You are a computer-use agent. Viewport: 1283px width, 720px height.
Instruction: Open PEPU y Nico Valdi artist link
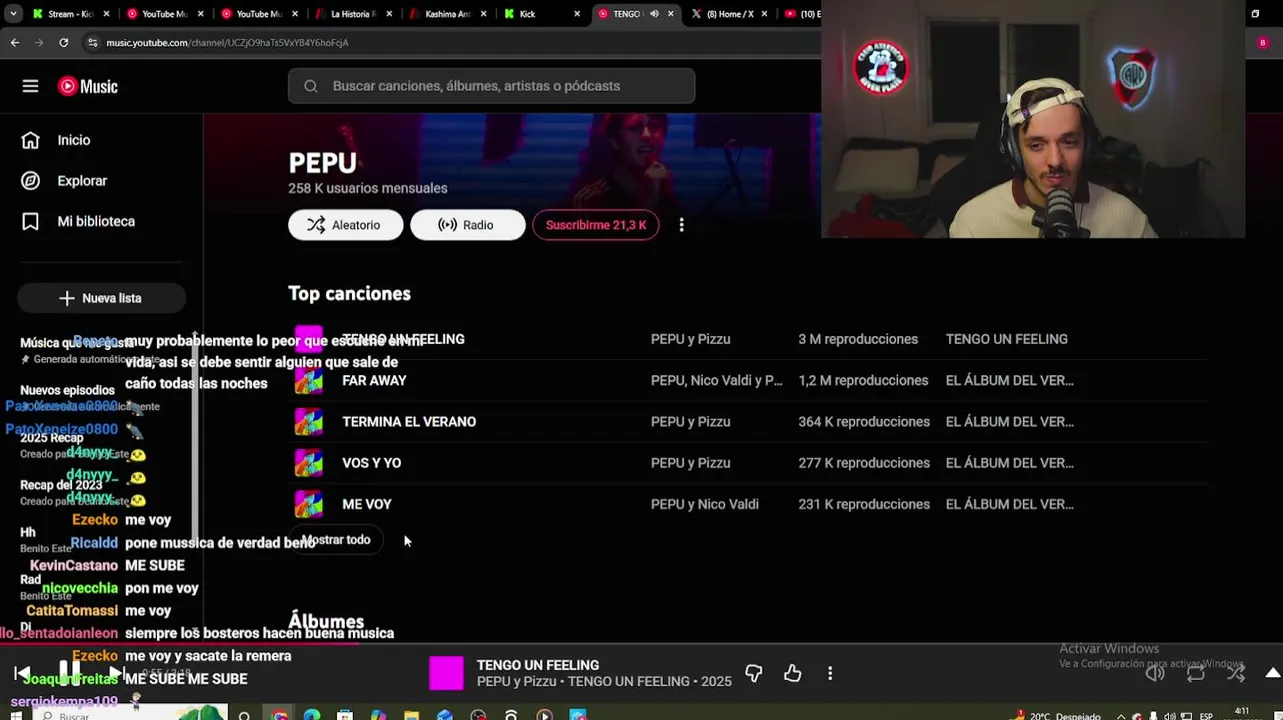[x=705, y=504]
